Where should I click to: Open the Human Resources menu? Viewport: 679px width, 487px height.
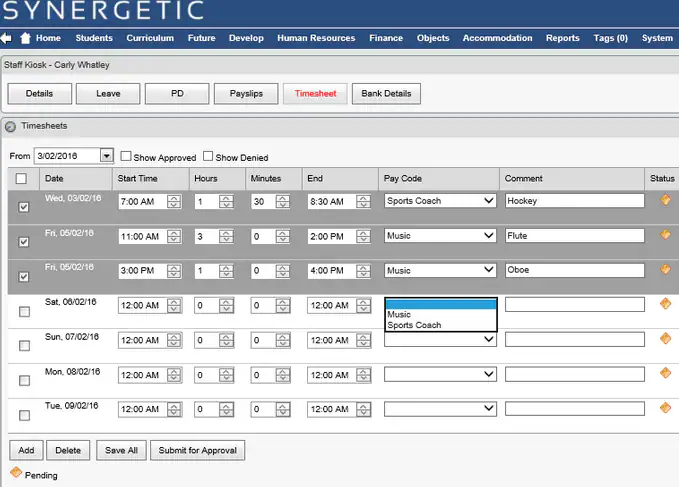(316, 38)
